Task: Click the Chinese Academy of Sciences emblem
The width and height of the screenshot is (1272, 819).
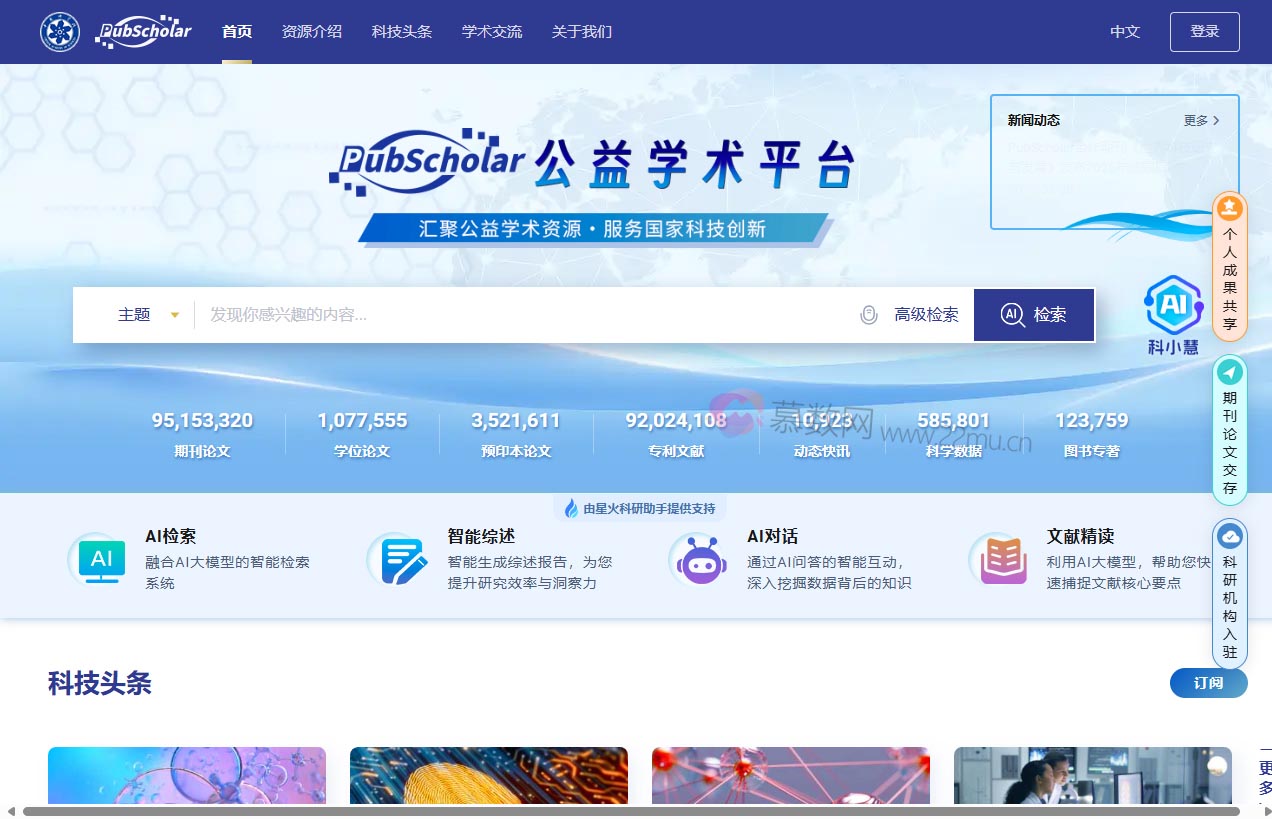Action: [59, 31]
